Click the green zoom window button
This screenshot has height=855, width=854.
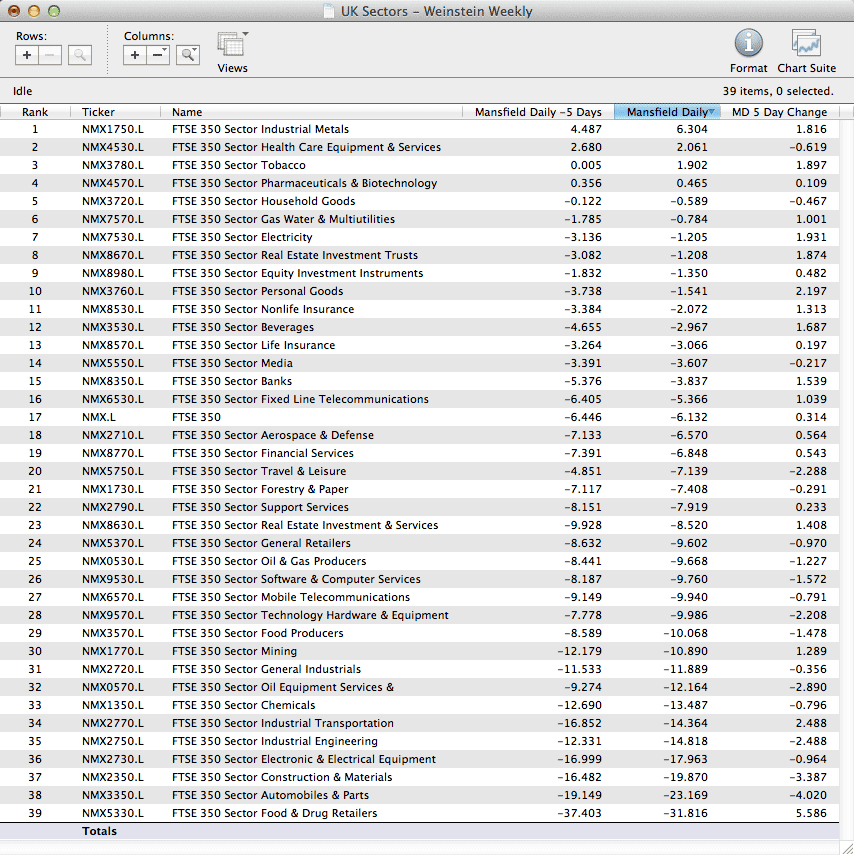click(x=54, y=12)
